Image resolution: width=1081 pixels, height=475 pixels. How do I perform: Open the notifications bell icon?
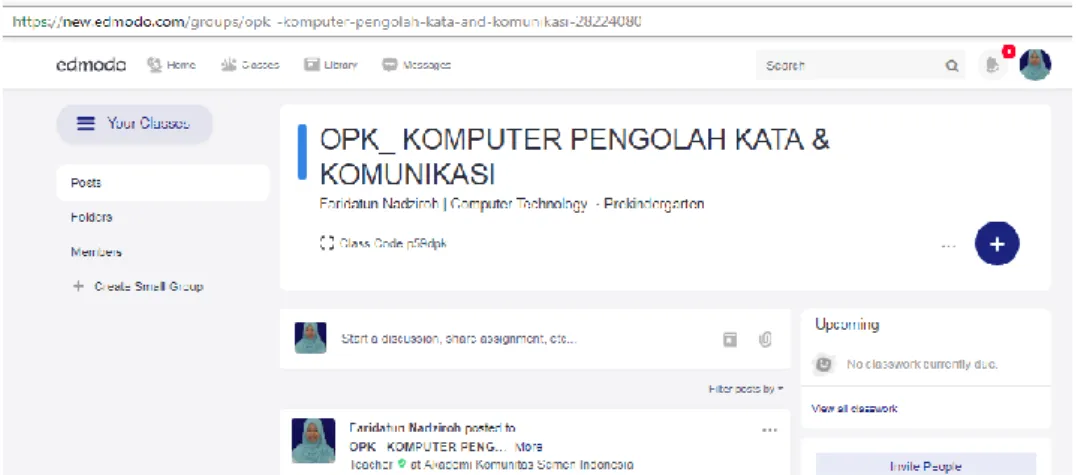tap(992, 65)
